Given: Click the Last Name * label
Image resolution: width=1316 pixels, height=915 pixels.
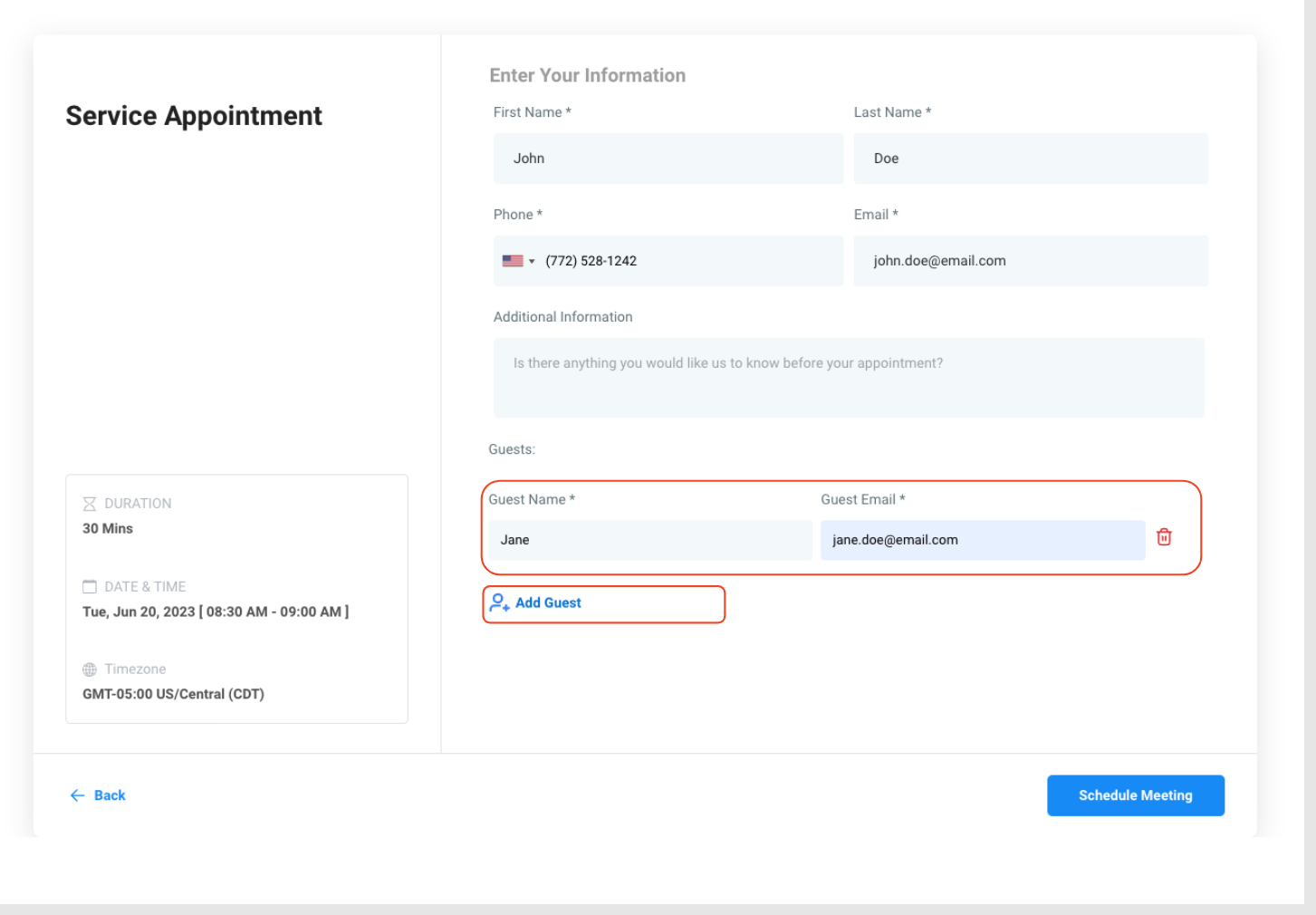Looking at the screenshot, I should (892, 112).
